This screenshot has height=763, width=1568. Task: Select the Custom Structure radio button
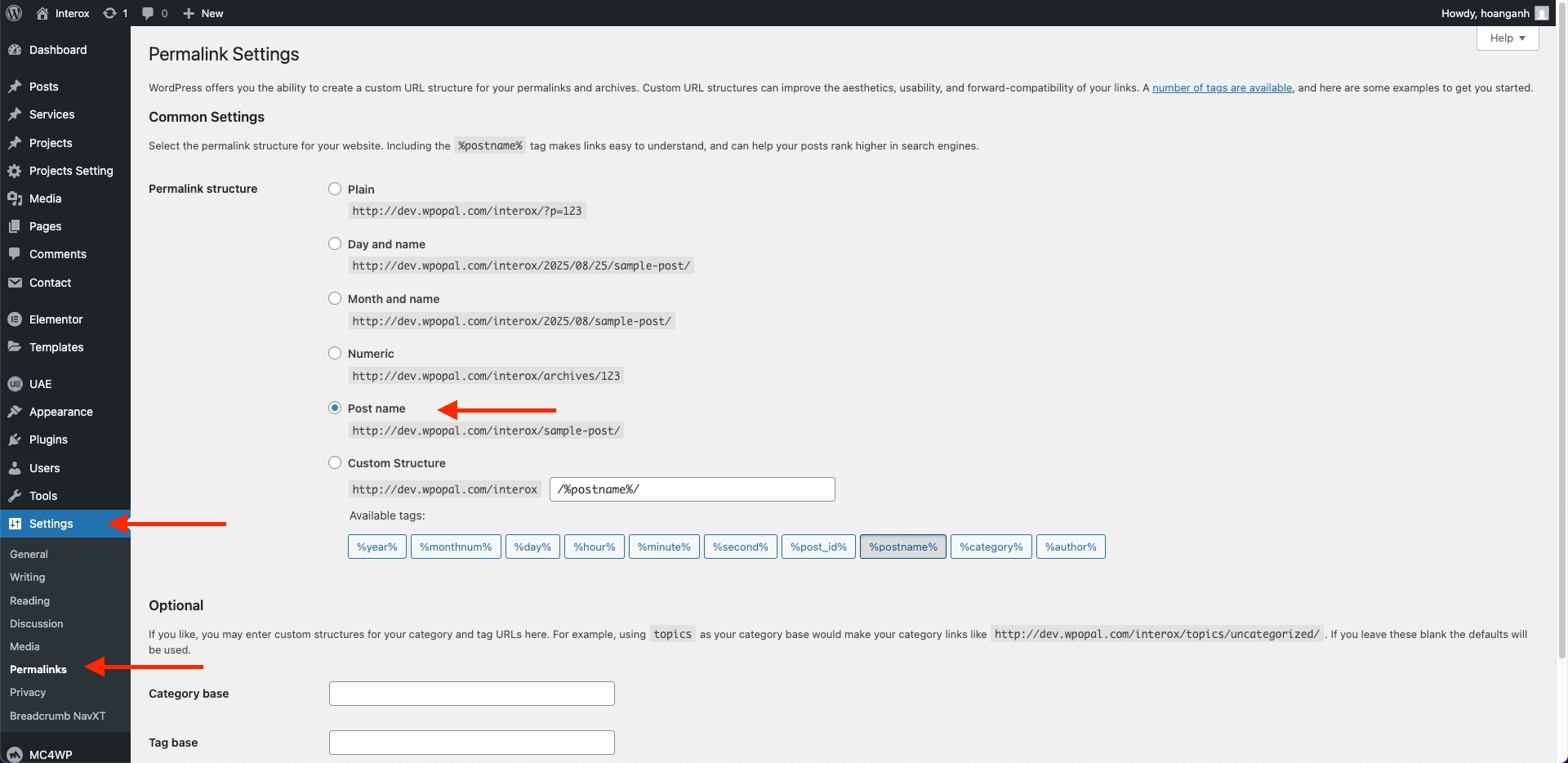tap(335, 462)
